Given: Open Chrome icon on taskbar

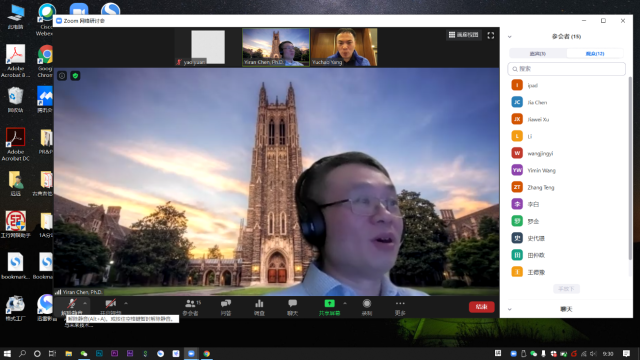Looking at the screenshot, I should [x=207, y=353].
